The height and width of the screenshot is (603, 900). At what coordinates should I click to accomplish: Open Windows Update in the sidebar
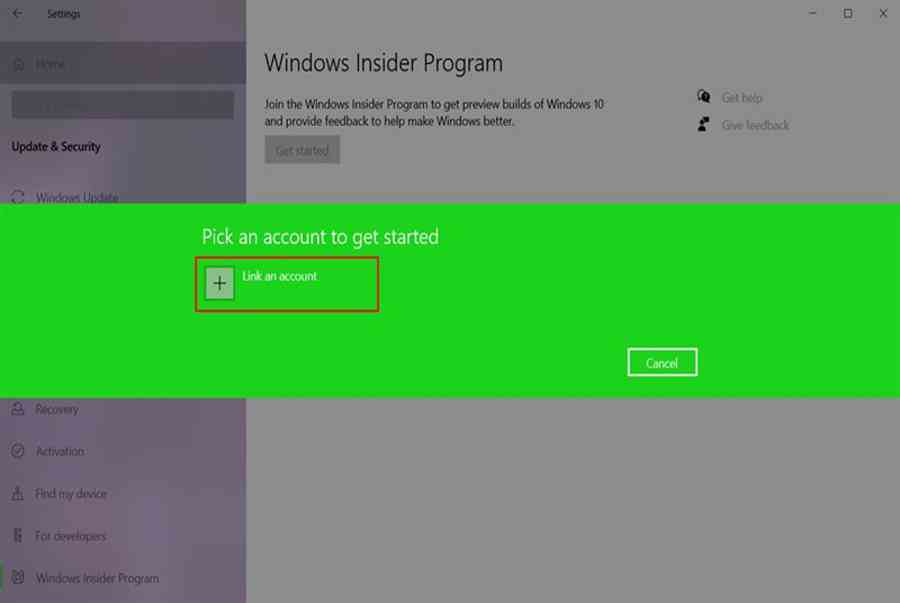click(77, 197)
